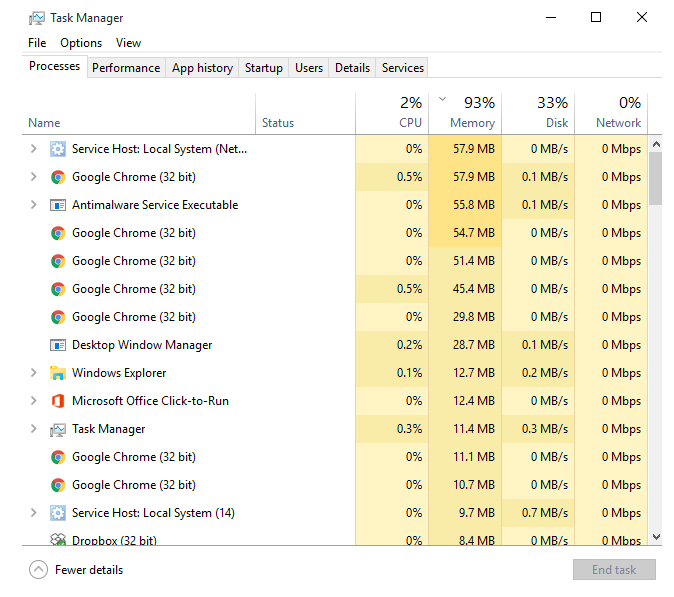
Task: Expand the Windows Explorer process group
Action: tap(34, 373)
